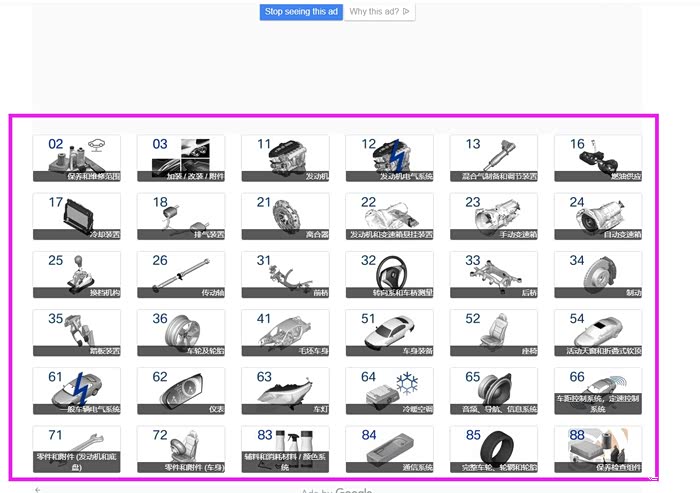
Task: Open category 03 retrofit accessories tile
Action: 181,158
